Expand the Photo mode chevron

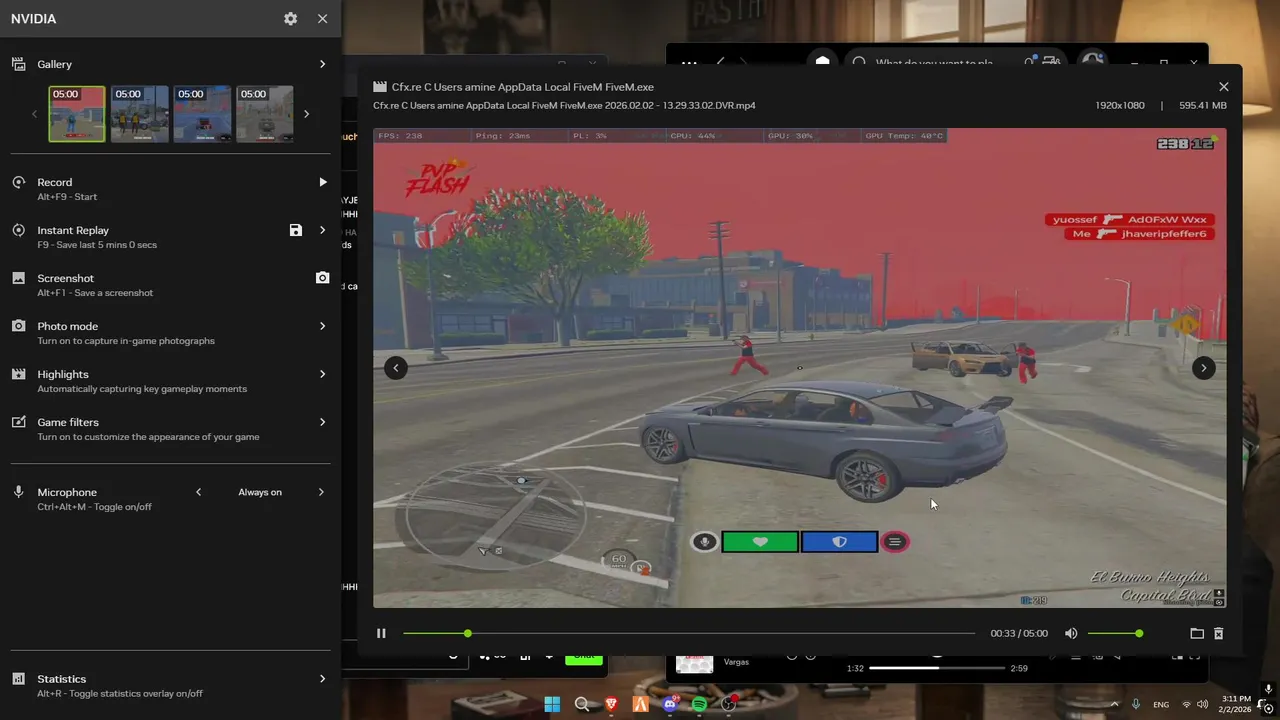322,326
